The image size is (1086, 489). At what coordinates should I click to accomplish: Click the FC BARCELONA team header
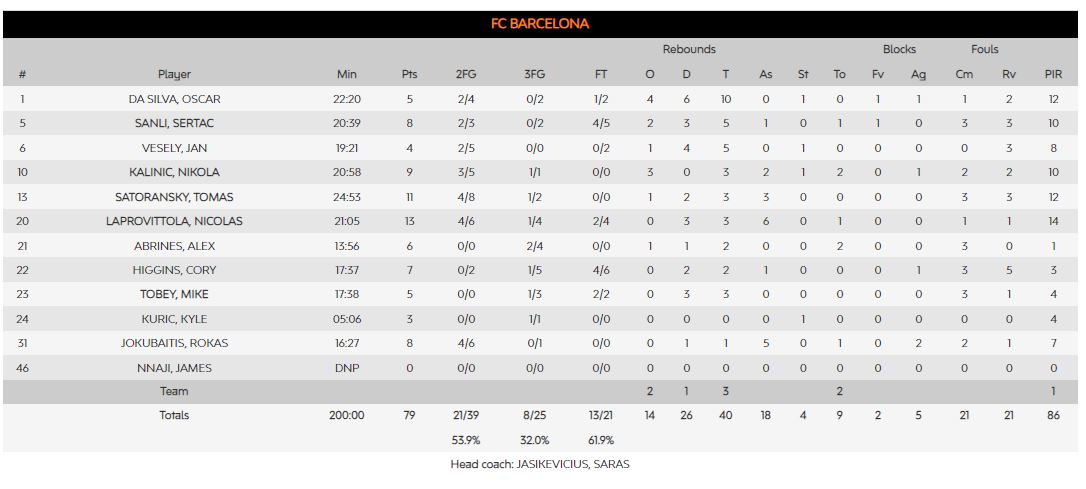pos(540,24)
